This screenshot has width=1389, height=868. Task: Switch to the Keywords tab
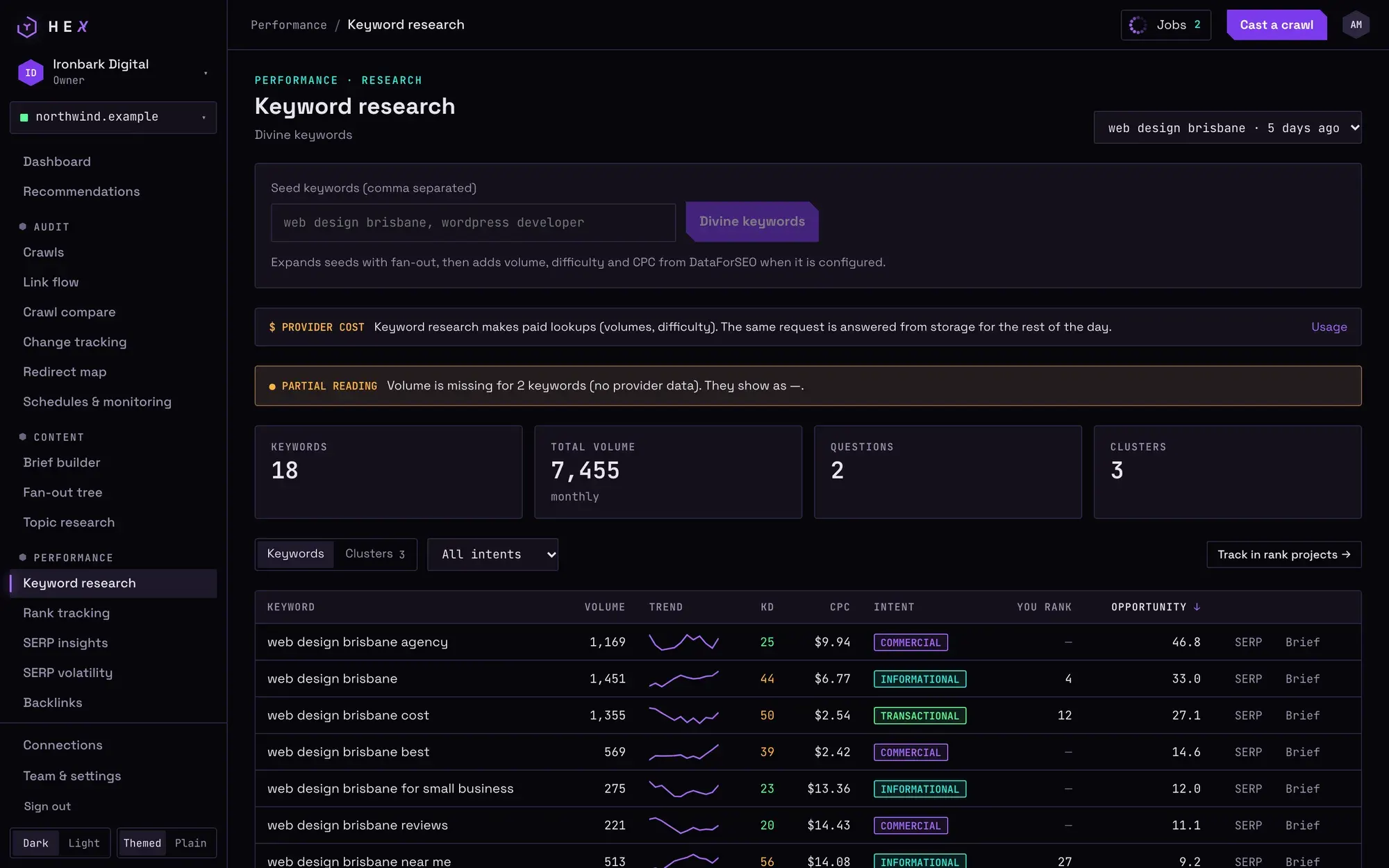click(295, 554)
